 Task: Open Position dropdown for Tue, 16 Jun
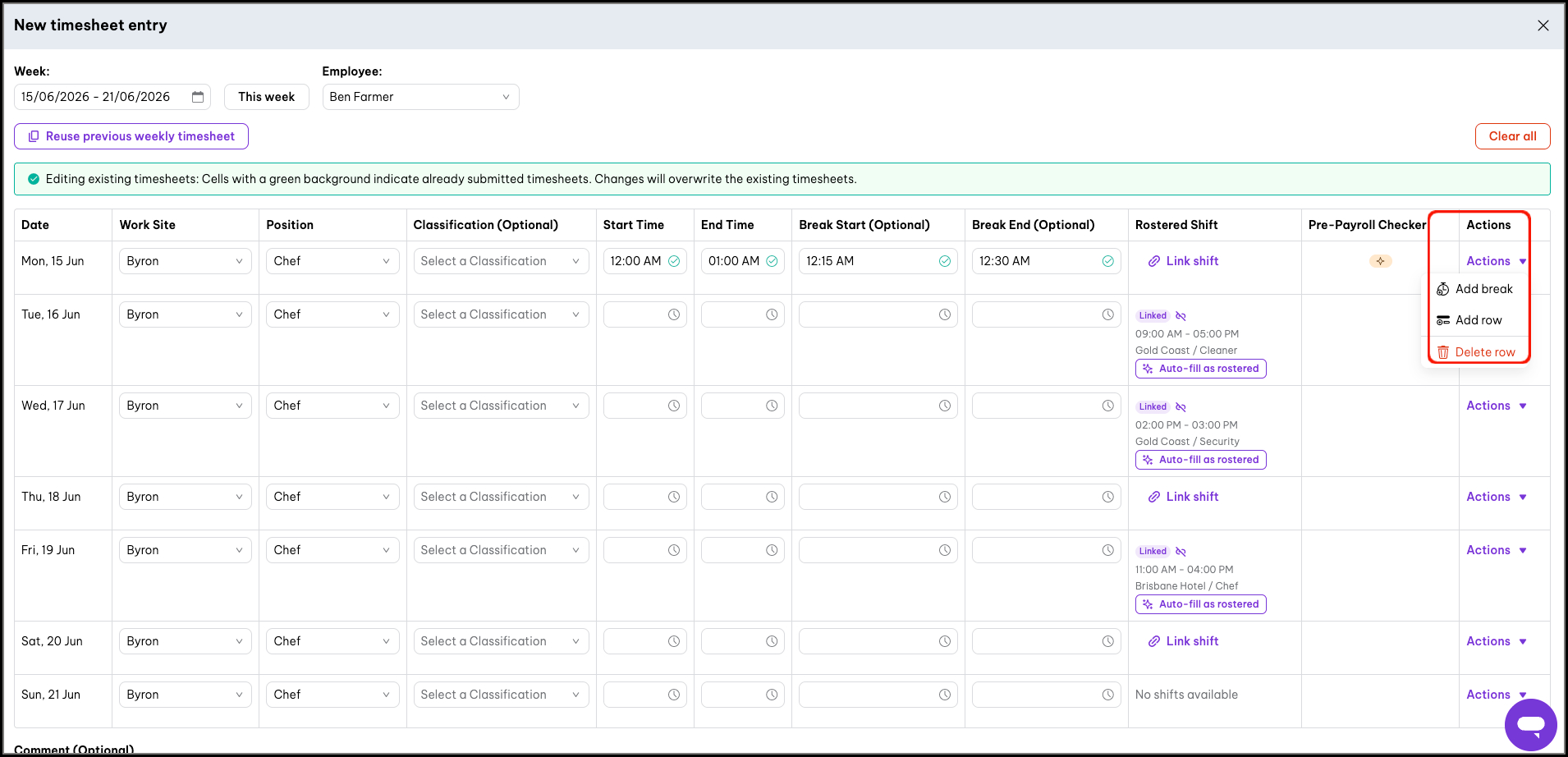click(x=332, y=314)
